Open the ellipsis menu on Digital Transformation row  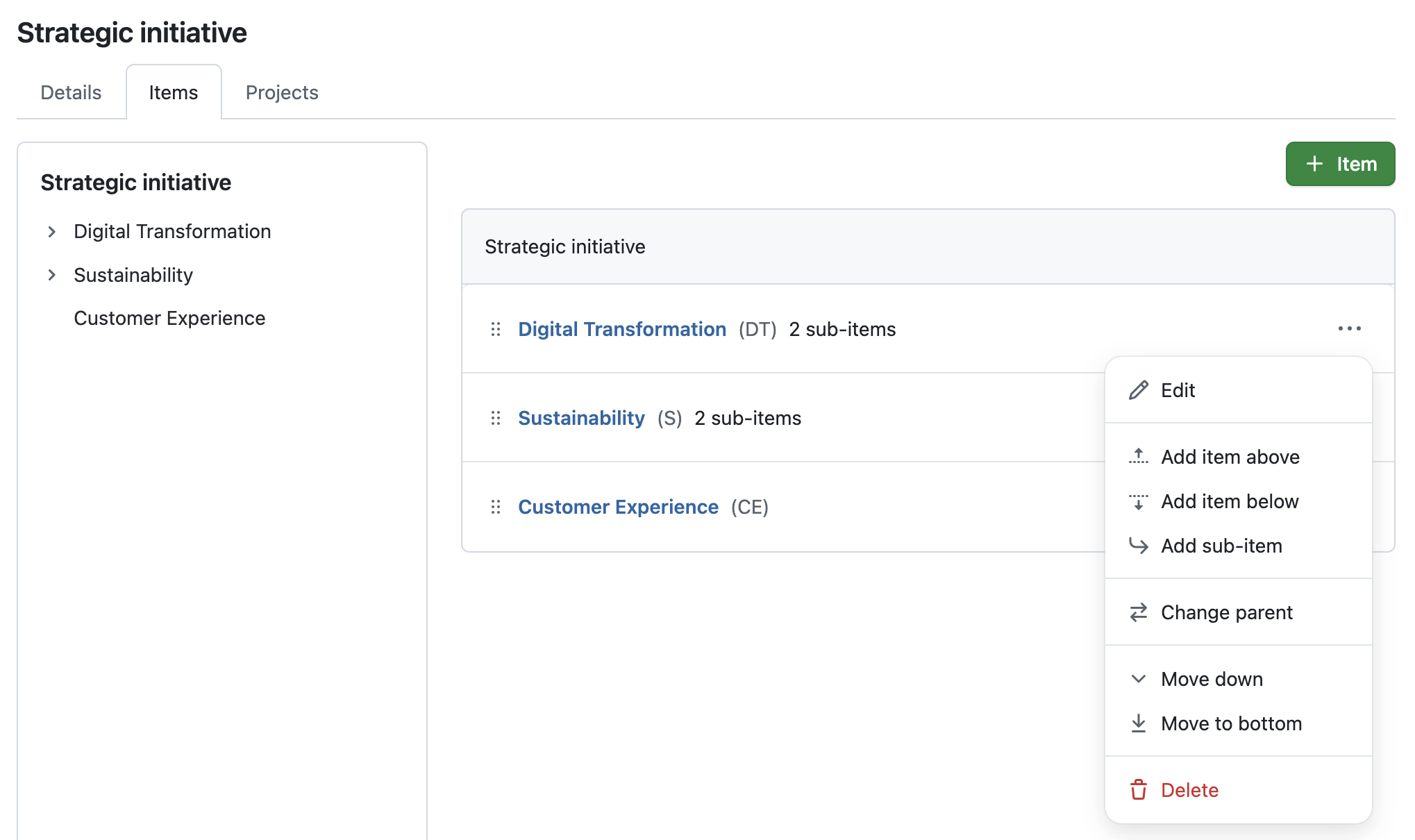1349,328
